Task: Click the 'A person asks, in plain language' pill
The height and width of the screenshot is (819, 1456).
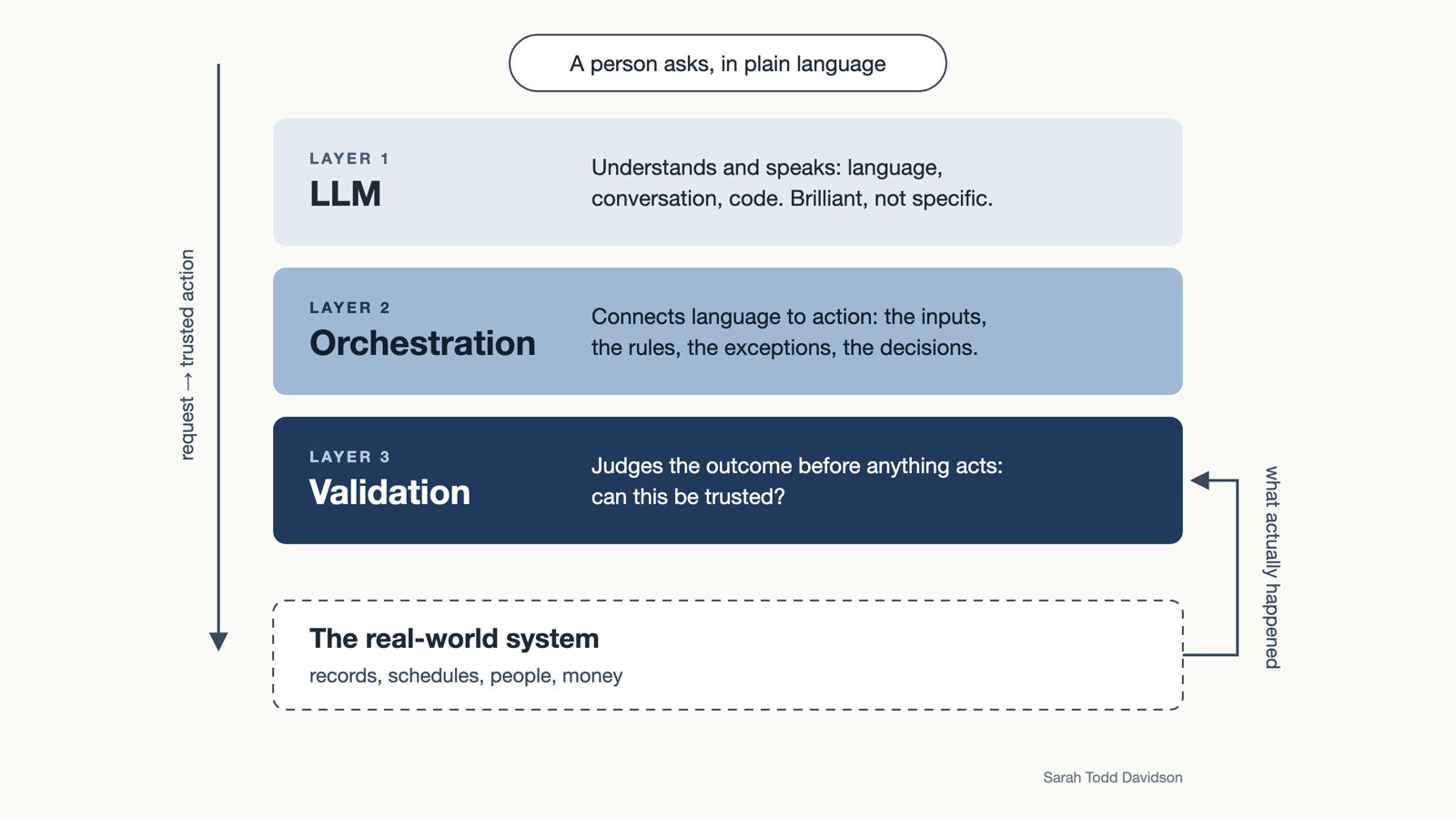Action: pyautogui.click(x=728, y=64)
